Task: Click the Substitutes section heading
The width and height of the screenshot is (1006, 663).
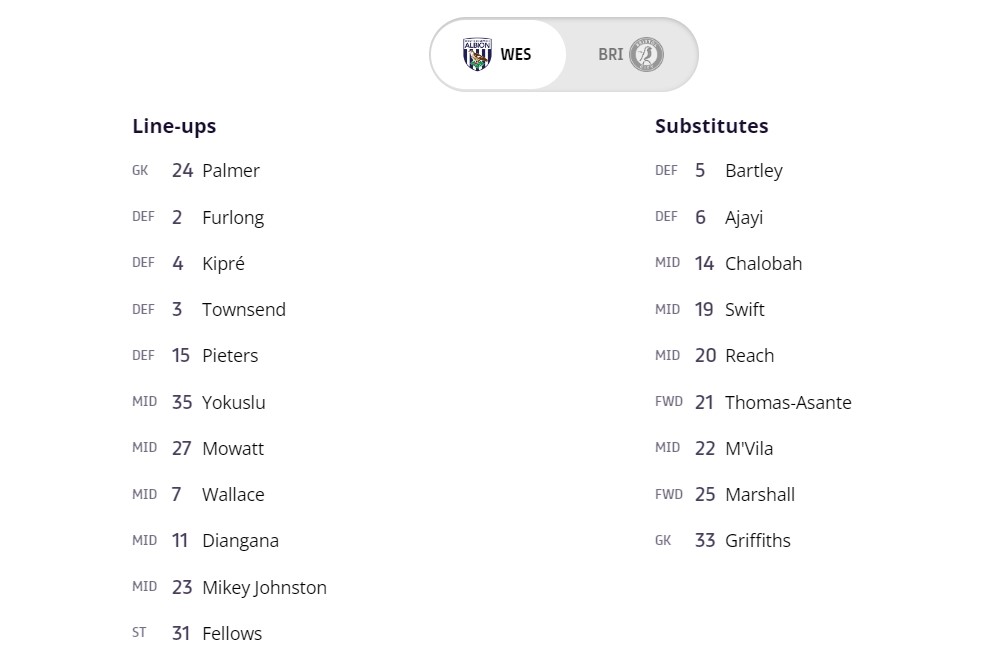Action: coord(711,126)
